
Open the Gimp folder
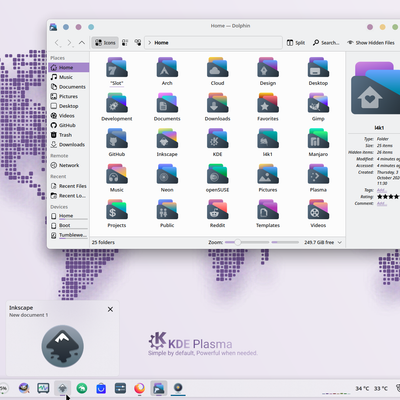[318, 103]
